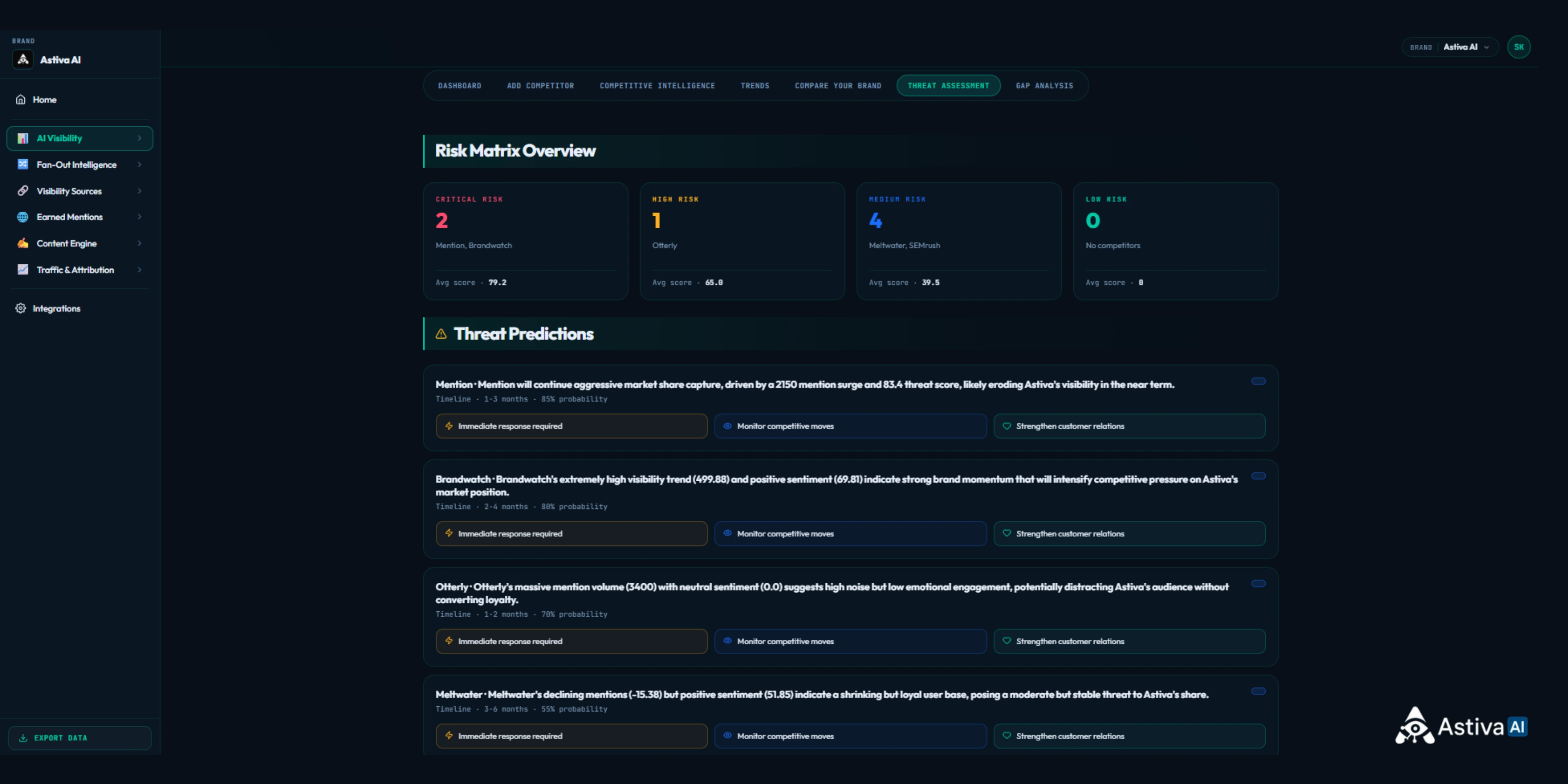Click the Risk Matrix Overview heading
Image resolution: width=1568 pixels, height=784 pixels.
point(515,151)
